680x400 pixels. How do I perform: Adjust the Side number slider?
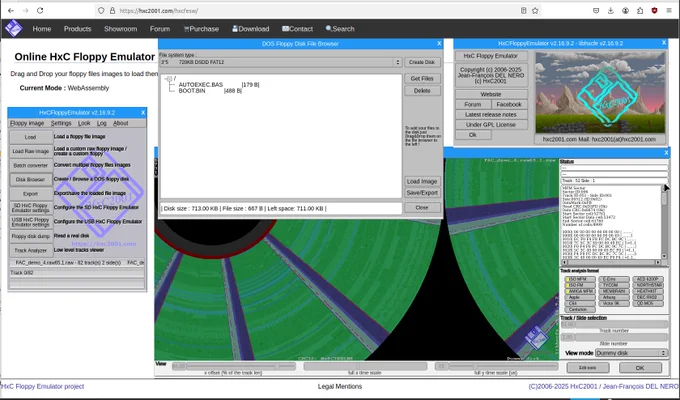click(x=614, y=337)
